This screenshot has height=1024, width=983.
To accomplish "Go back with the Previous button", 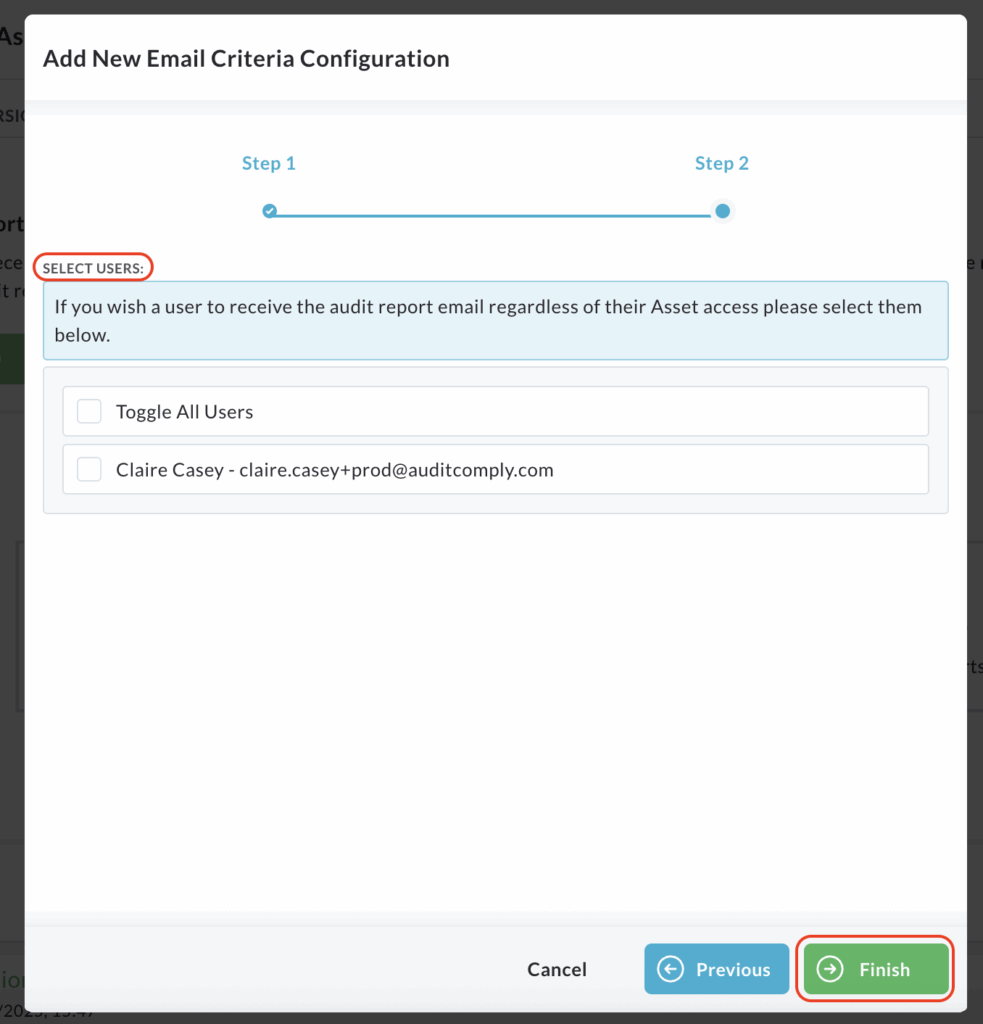I will pos(717,968).
